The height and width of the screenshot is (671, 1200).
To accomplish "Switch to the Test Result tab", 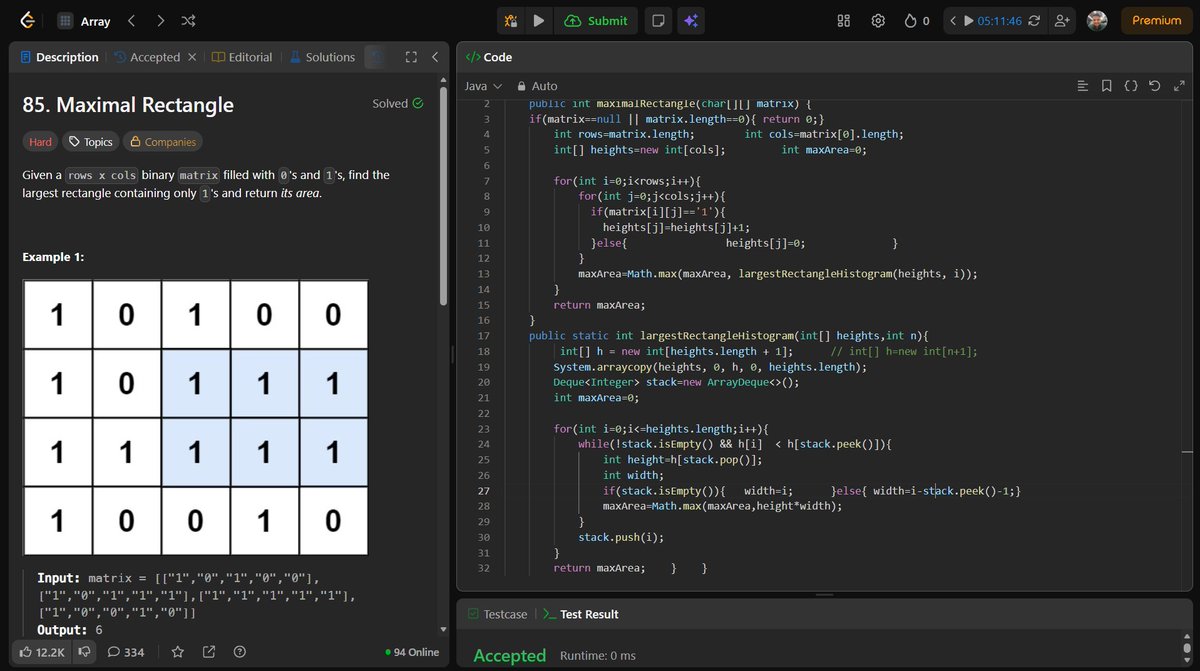I will [x=580, y=614].
